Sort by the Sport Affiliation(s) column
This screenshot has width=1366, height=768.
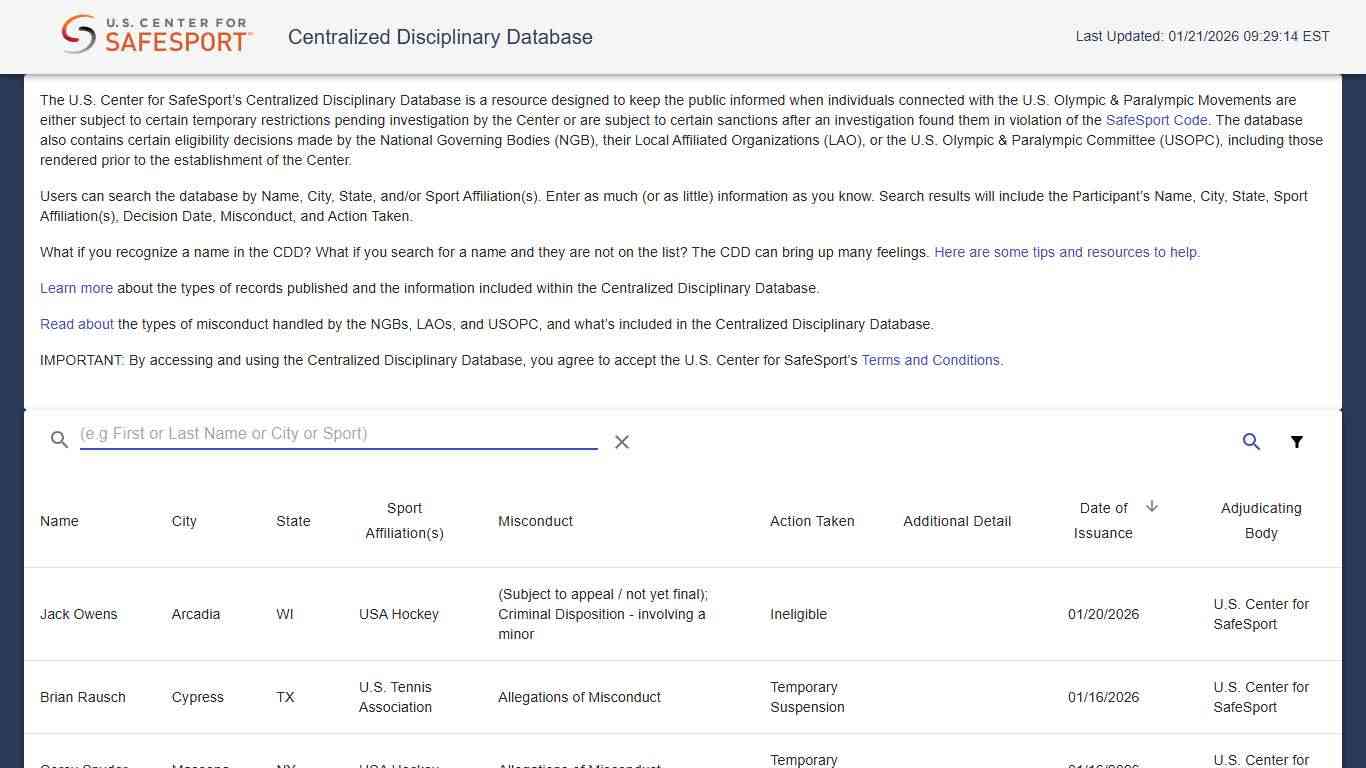tap(404, 521)
